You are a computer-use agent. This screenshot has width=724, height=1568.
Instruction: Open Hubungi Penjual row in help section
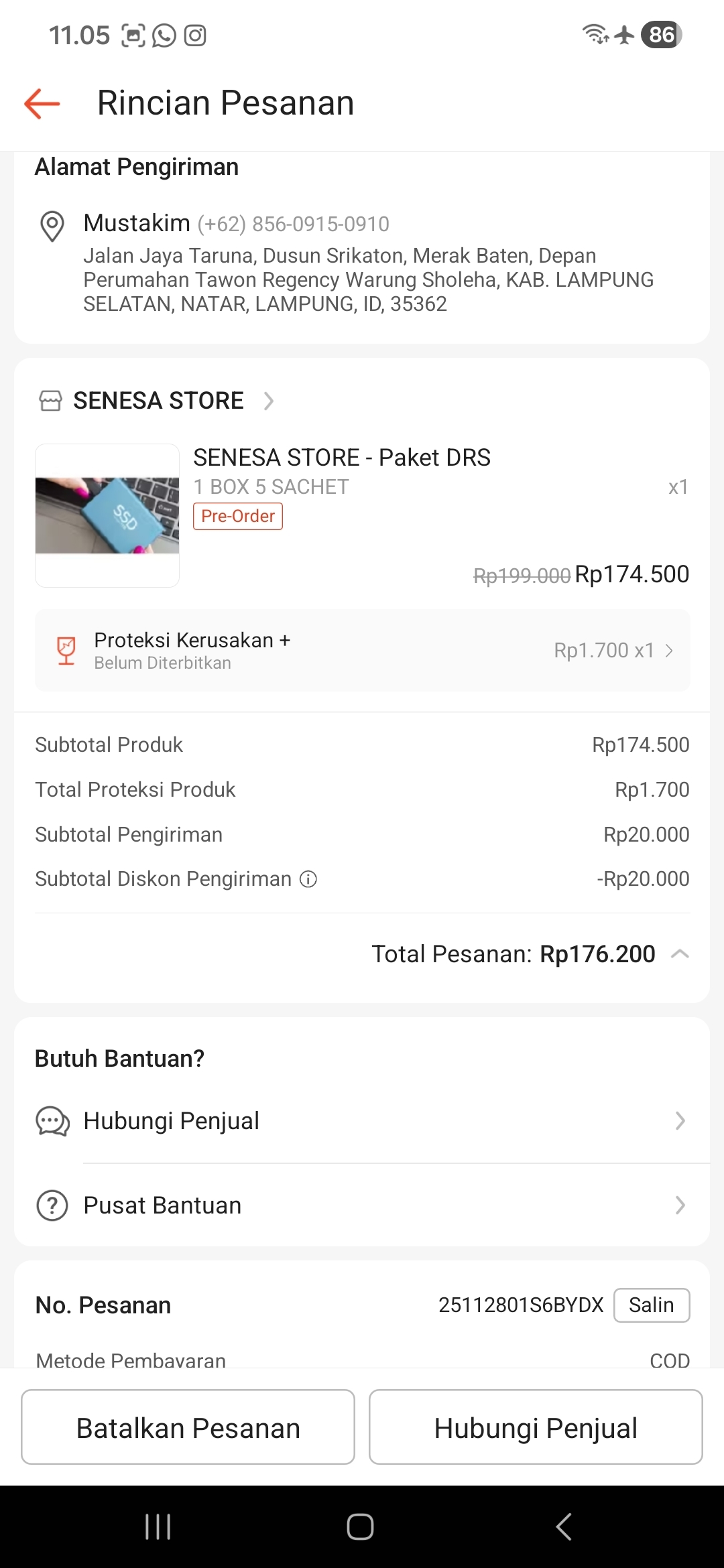tap(362, 1121)
